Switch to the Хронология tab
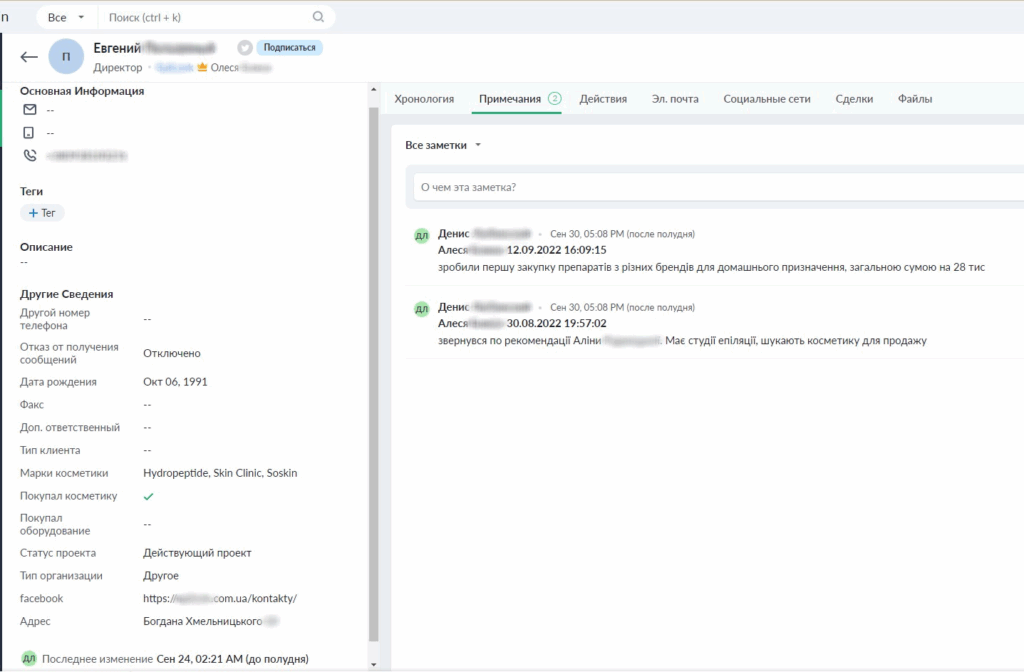This screenshot has height=672, width=1024. (424, 99)
